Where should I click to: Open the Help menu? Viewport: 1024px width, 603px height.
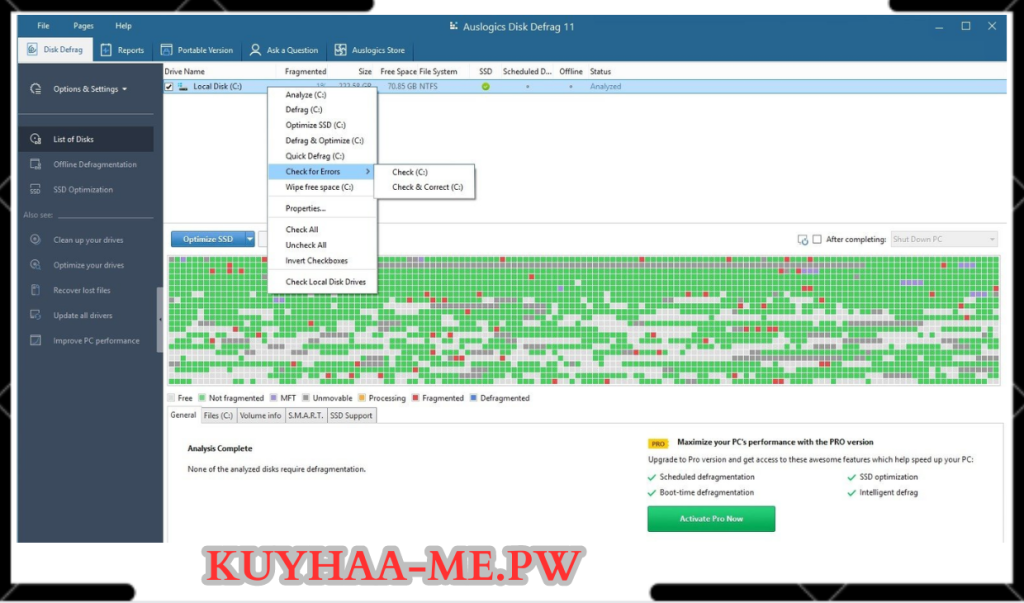[x=123, y=26]
